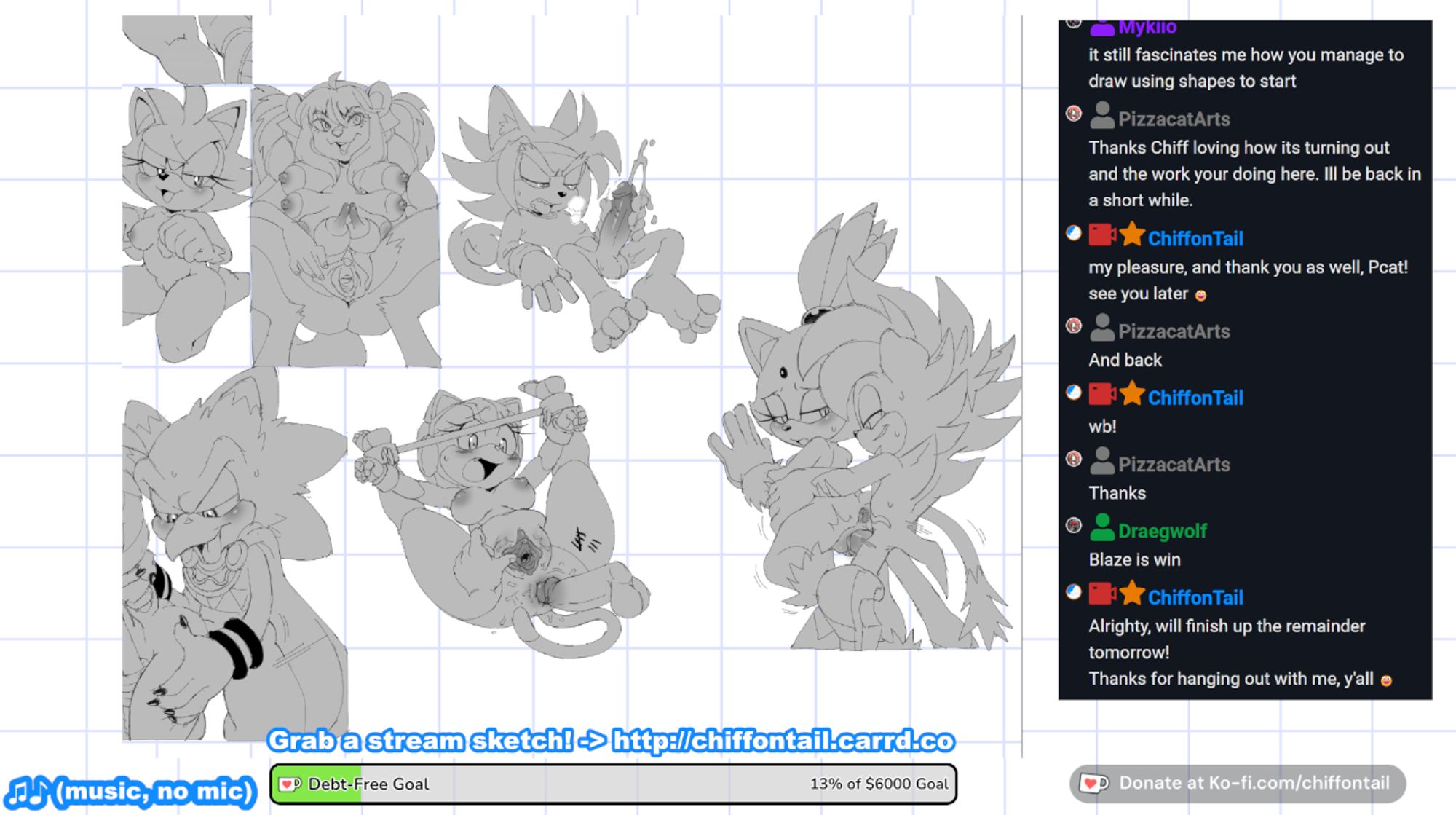Image resolution: width=1456 pixels, height=815 pixels.
Task: Click the emoji after "see you later"
Action: (1200, 295)
